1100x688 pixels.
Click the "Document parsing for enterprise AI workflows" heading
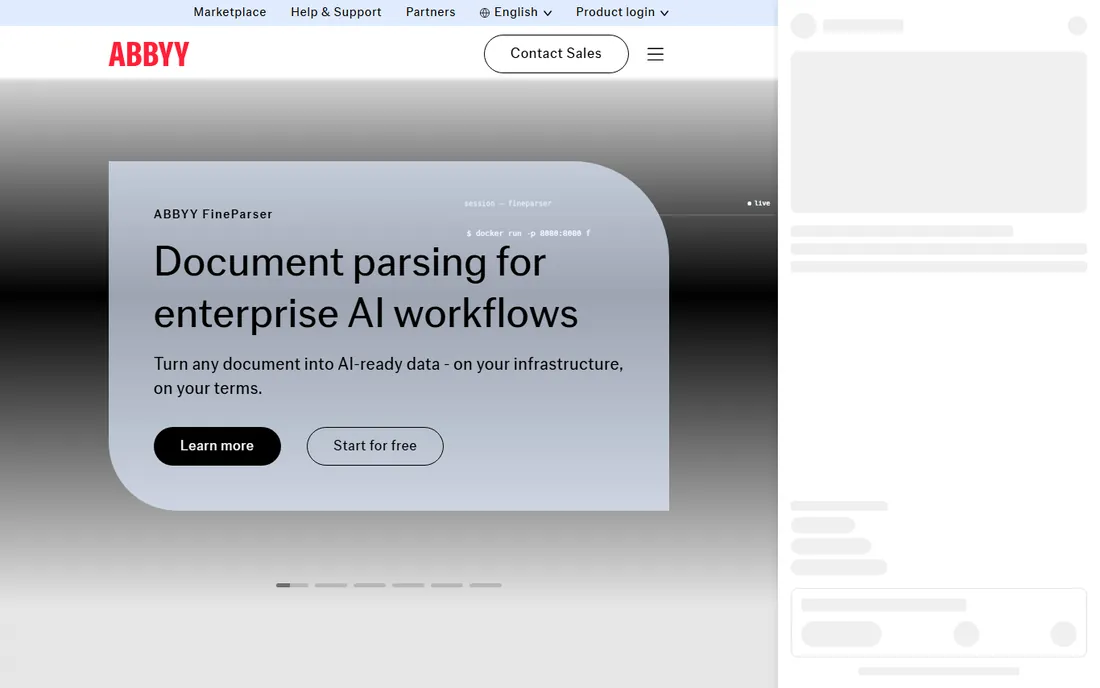point(365,288)
